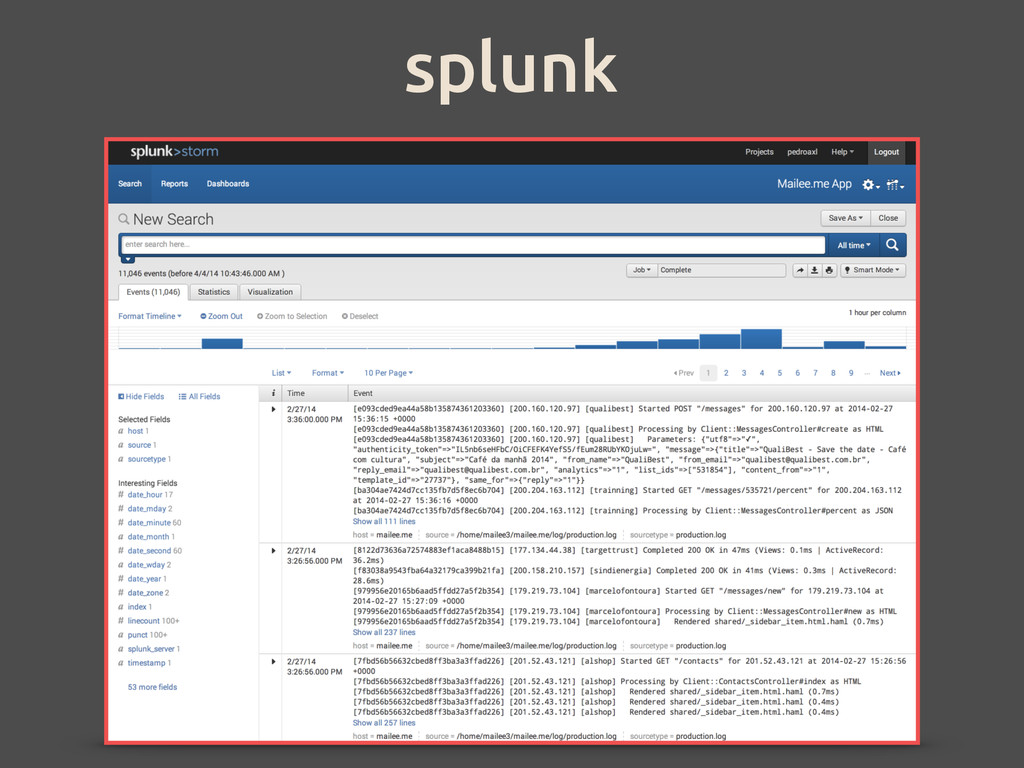Image resolution: width=1024 pixels, height=768 pixels.
Task: Open Format Timeline dropdown
Action: (150, 316)
